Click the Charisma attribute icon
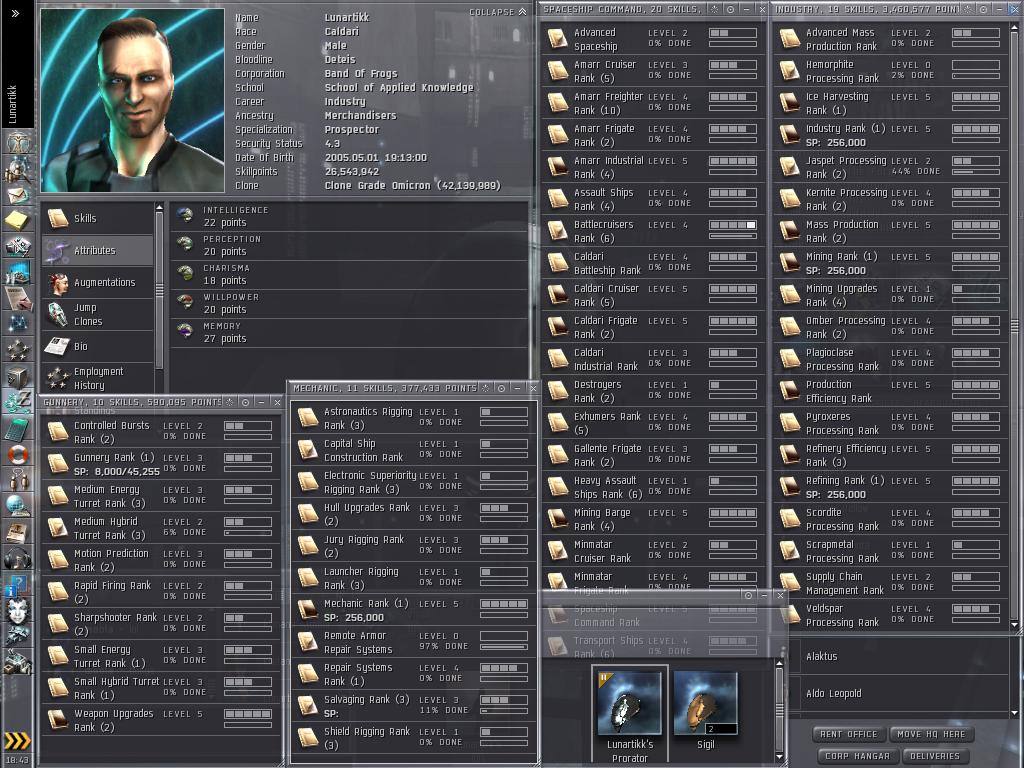Image resolution: width=1024 pixels, height=768 pixels. 185,274
